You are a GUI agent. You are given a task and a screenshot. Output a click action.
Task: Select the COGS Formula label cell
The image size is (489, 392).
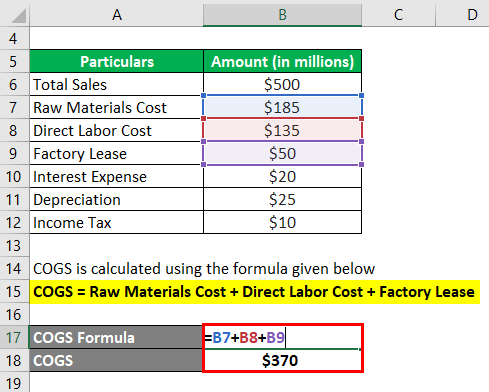[x=116, y=337]
